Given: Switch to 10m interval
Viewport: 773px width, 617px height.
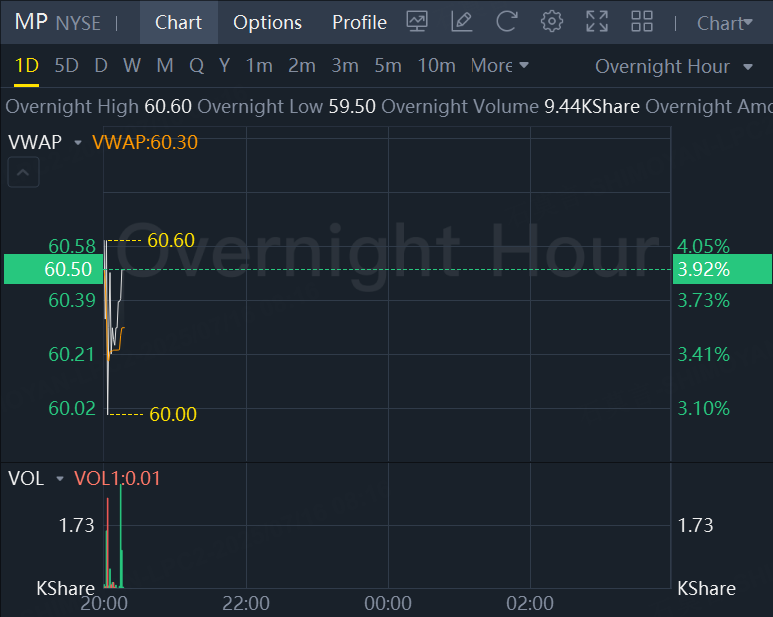Looking at the screenshot, I should [436, 66].
